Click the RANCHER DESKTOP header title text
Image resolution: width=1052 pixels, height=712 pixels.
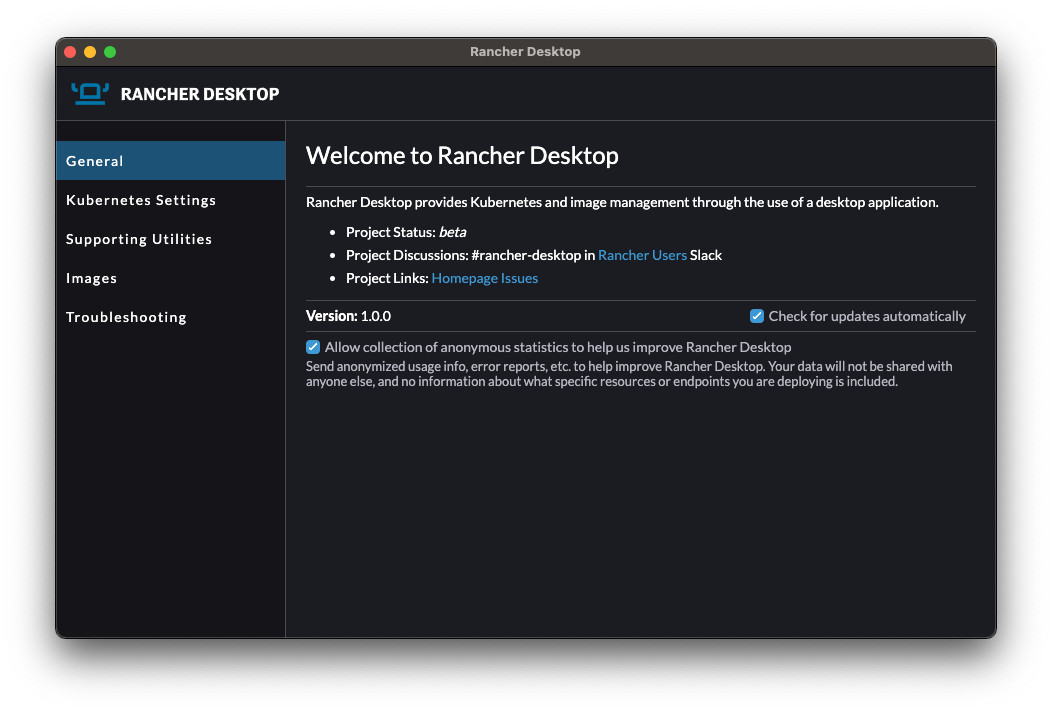coord(200,94)
